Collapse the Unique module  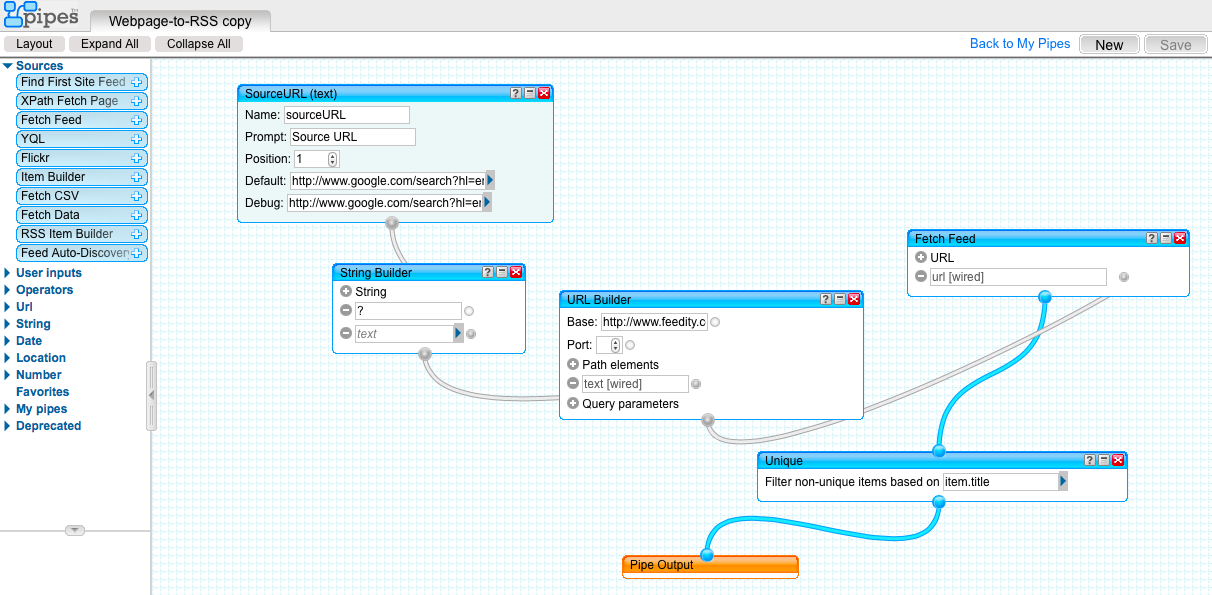(x=1104, y=460)
